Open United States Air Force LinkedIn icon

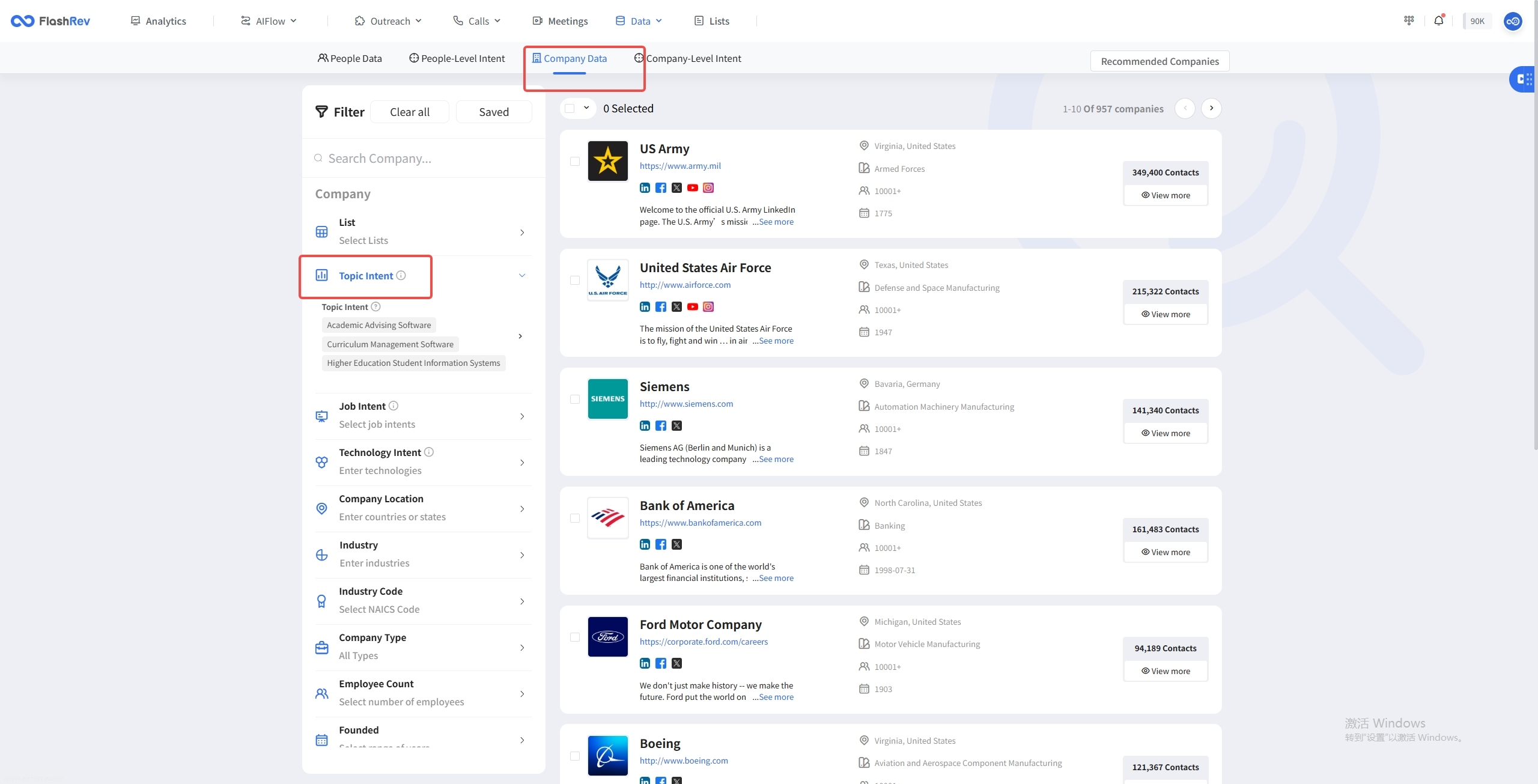click(x=645, y=307)
